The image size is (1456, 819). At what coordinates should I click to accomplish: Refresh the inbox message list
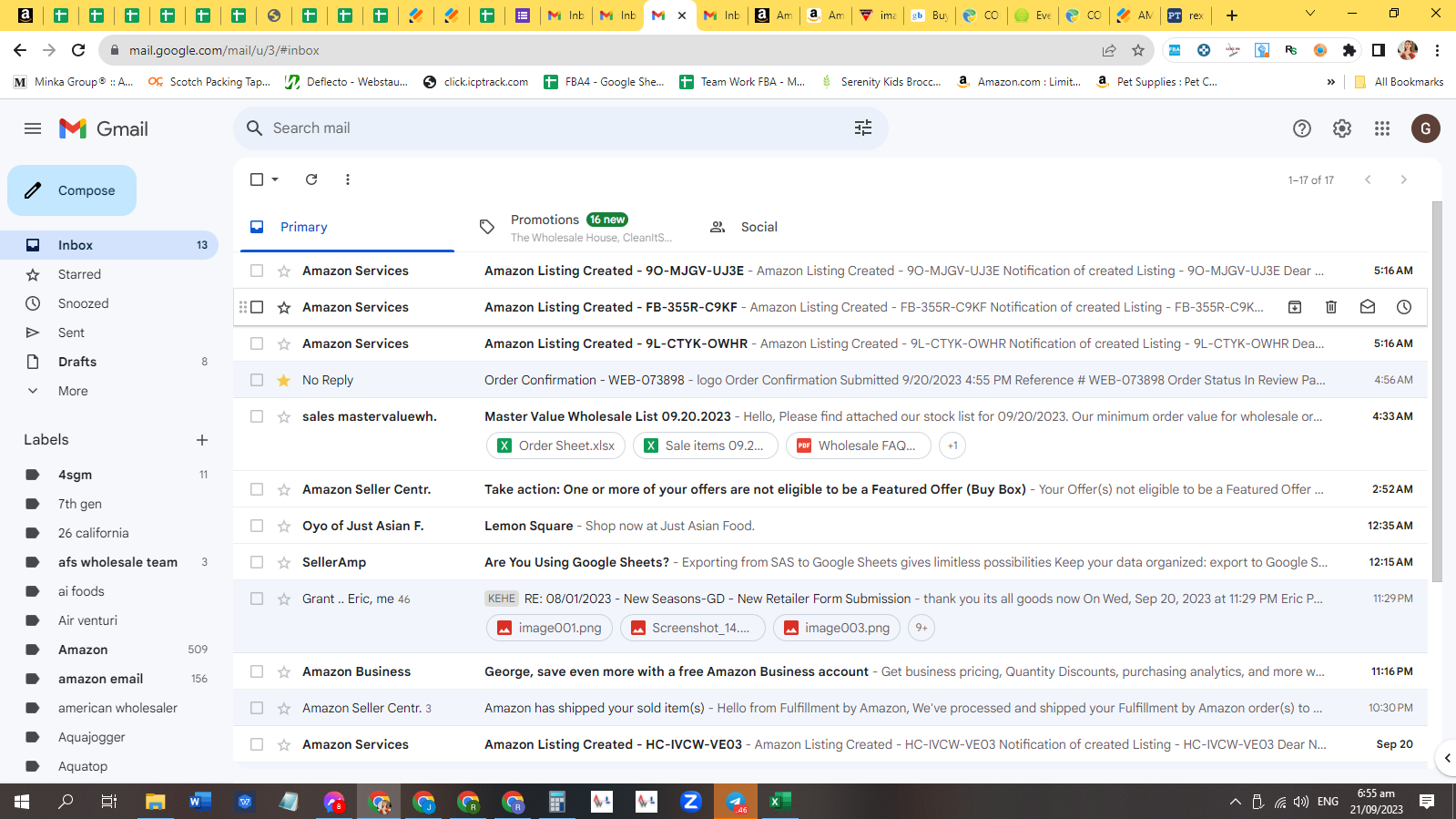311,179
